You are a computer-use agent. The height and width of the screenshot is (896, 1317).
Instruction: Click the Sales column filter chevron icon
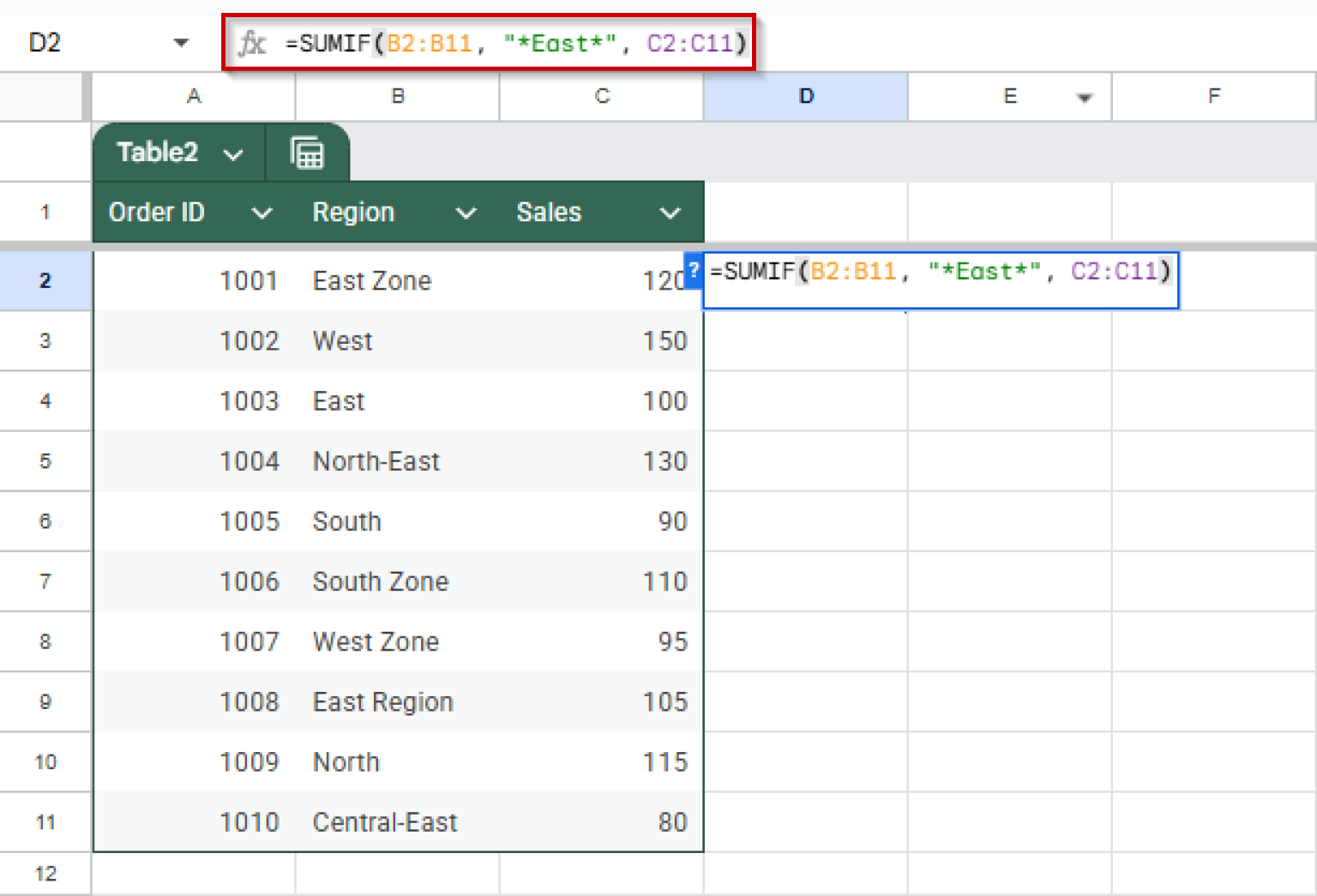pyautogui.click(x=671, y=213)
